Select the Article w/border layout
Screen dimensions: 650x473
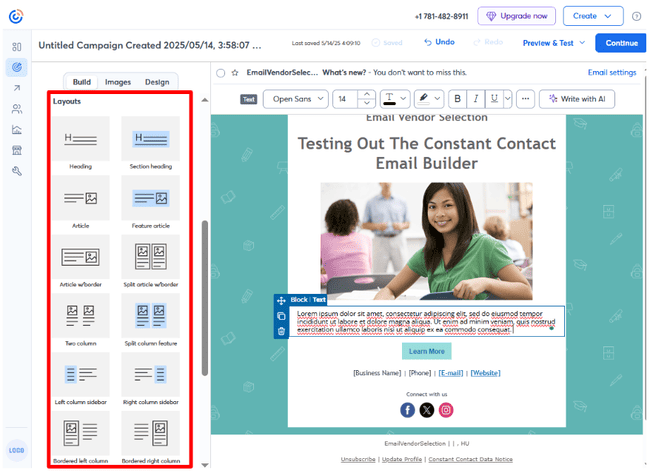click(x=80, y=262)
